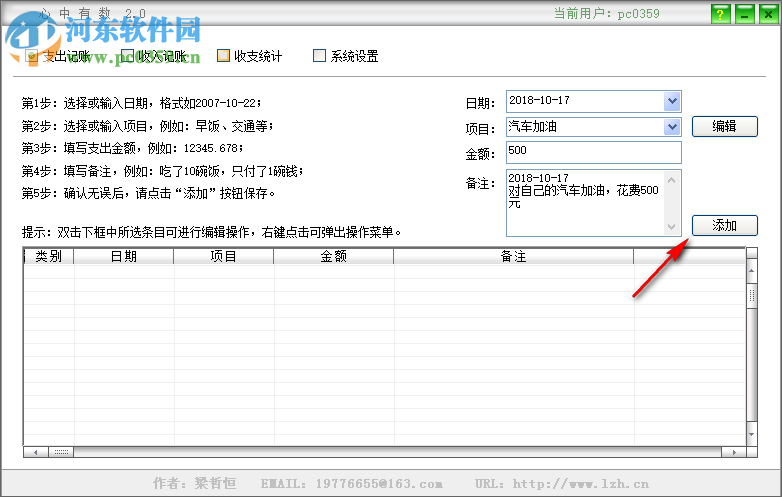
Task: Click table vertical scrollbar thumb
Action: tap(752, 296)
